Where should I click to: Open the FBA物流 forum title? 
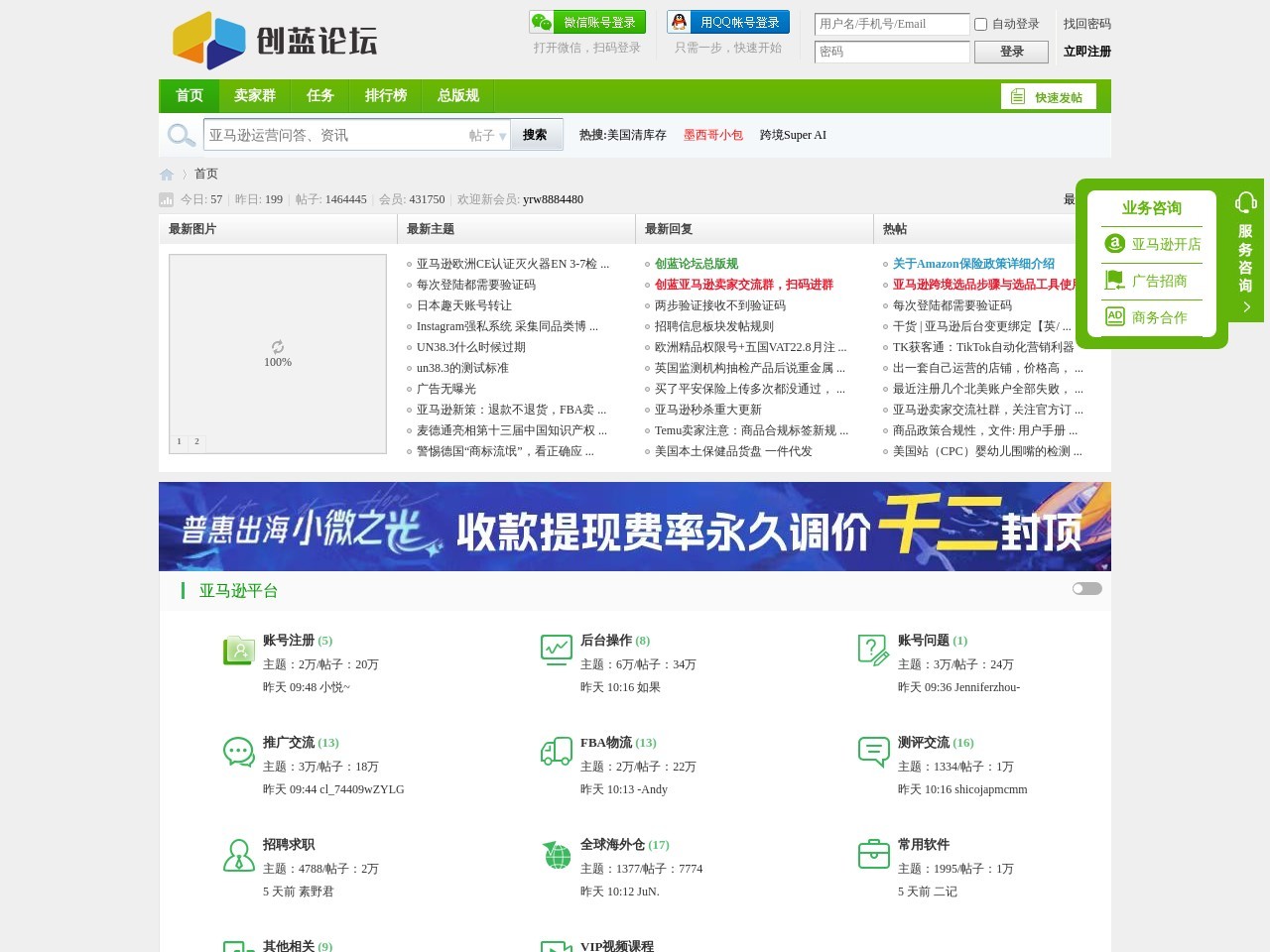(x=606, y=743)
